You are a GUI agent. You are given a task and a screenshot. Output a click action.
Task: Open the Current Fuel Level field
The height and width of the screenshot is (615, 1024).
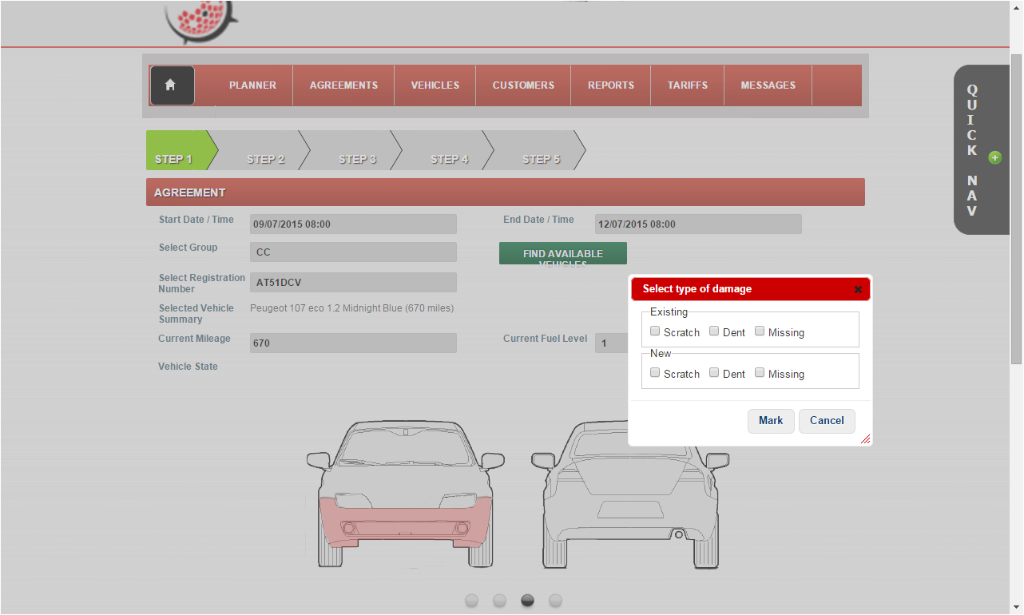click(x=610, y=343)
